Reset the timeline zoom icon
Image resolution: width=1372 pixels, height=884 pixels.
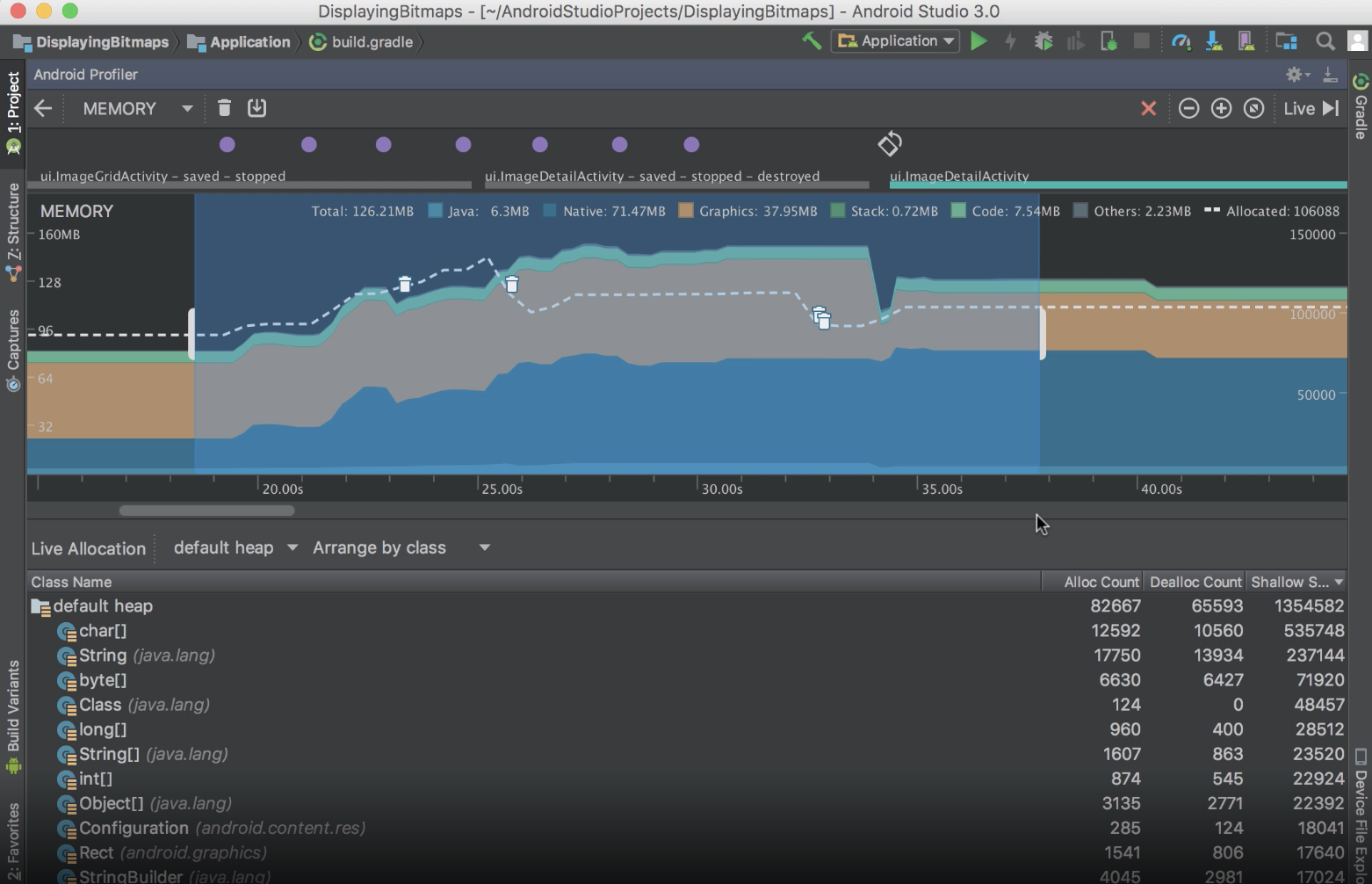tap(1253, 108)
